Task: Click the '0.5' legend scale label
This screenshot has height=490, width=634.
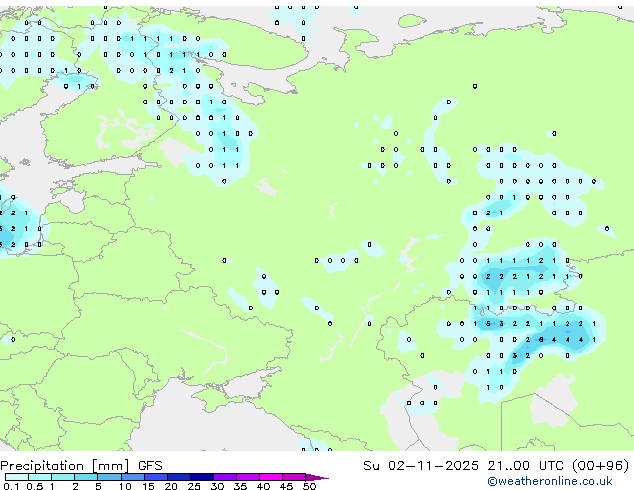Action: [35, 486]
